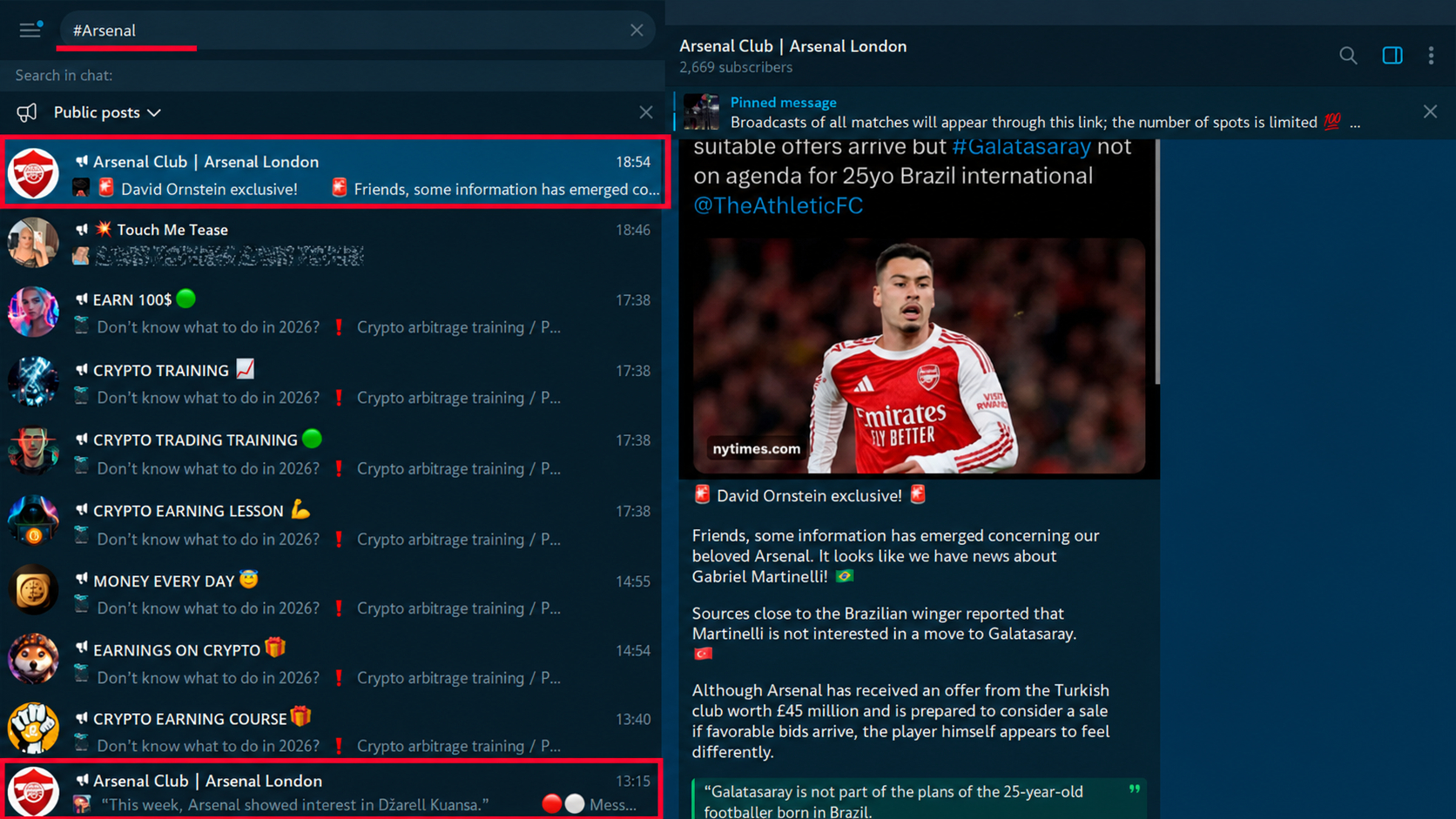Open the Touch Me Tease channel result
Viewport: 1456px width, 819px height.
coord(332,243)
